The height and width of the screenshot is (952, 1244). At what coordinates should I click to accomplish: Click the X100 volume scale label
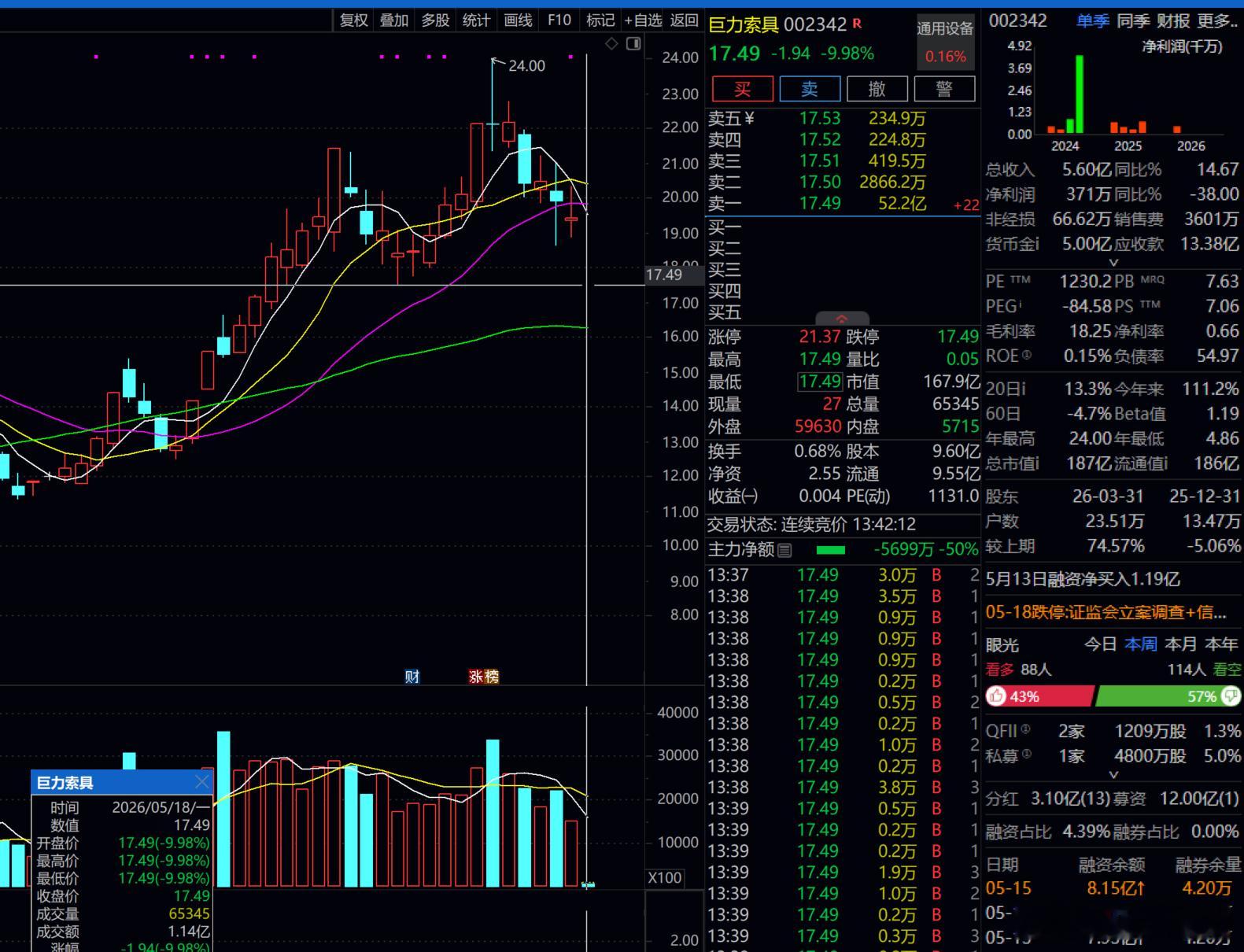click(x=665, y=878)
